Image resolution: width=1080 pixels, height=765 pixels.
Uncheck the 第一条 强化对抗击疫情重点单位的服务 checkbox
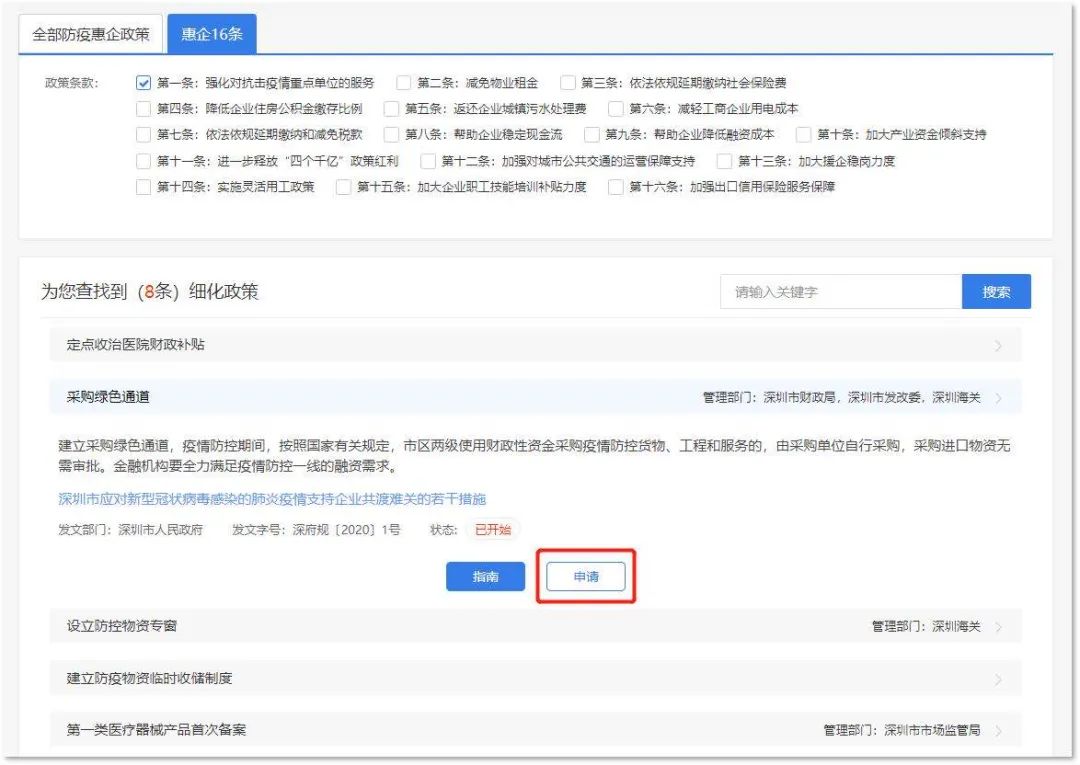143,83
